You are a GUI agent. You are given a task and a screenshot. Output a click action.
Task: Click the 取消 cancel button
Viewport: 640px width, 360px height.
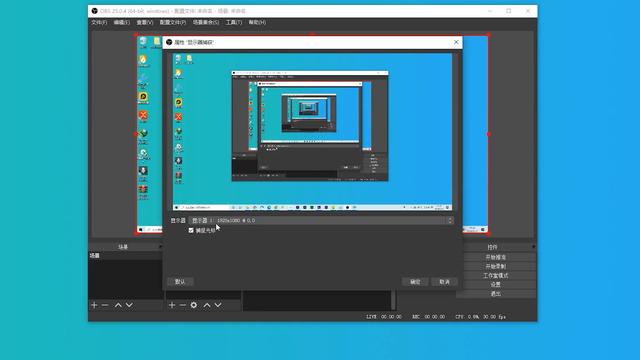tap(444, 282)
